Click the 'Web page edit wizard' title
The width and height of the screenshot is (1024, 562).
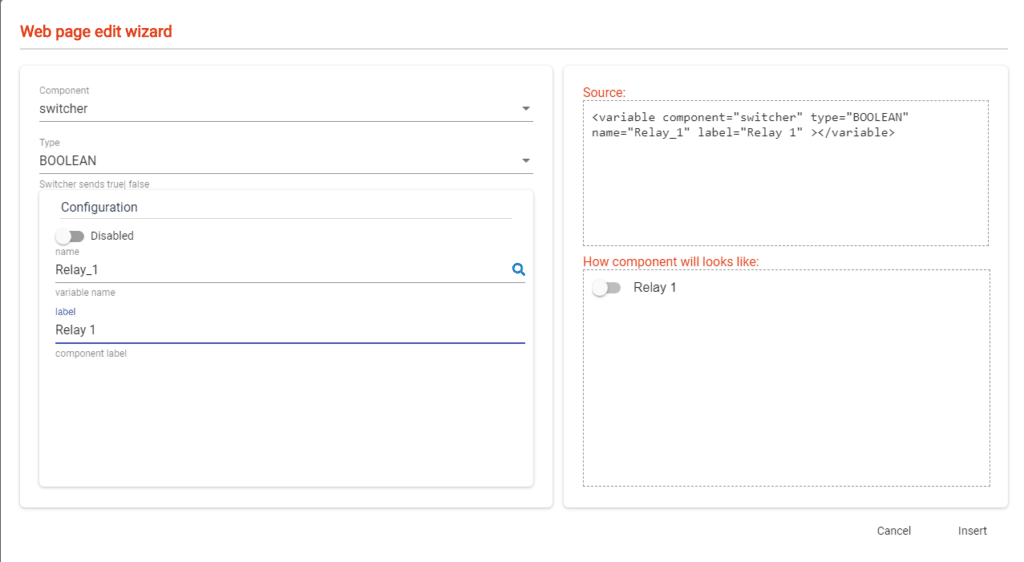click(96, 32)
